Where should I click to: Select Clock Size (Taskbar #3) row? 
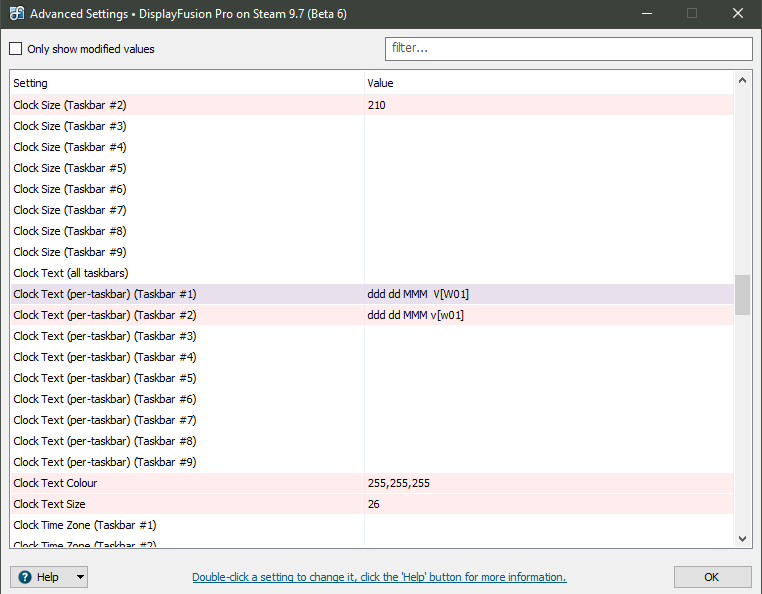(x=372, y=126)
